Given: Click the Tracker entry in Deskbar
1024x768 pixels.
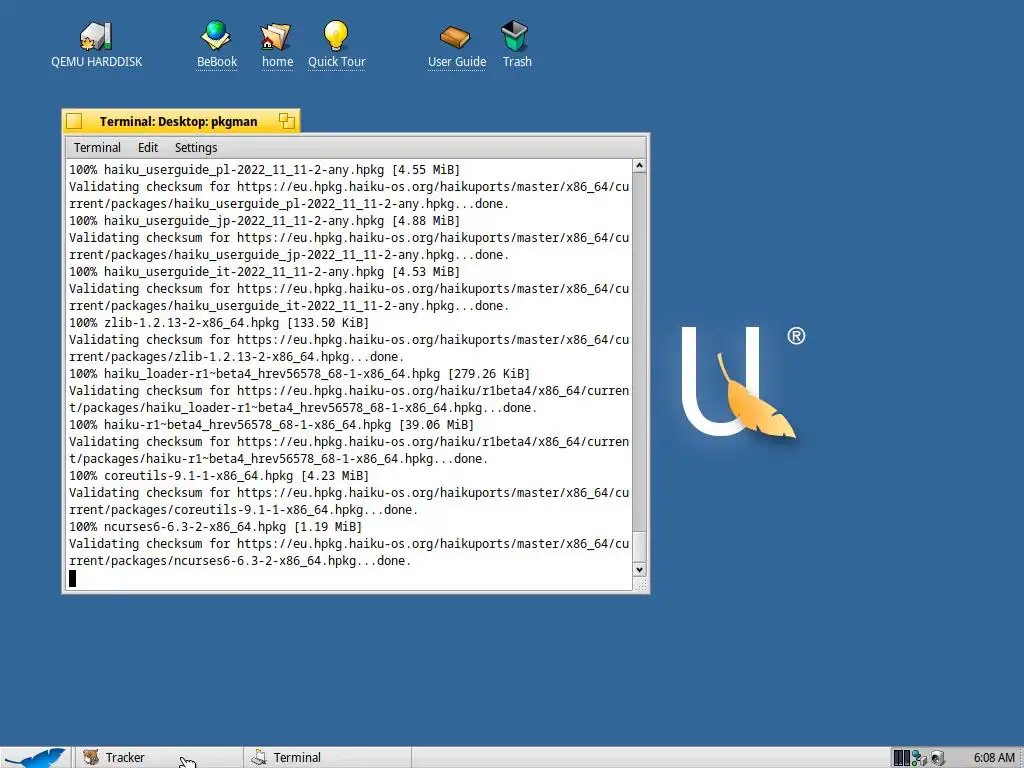Looking at the screenshot, I should coord(158,758).
